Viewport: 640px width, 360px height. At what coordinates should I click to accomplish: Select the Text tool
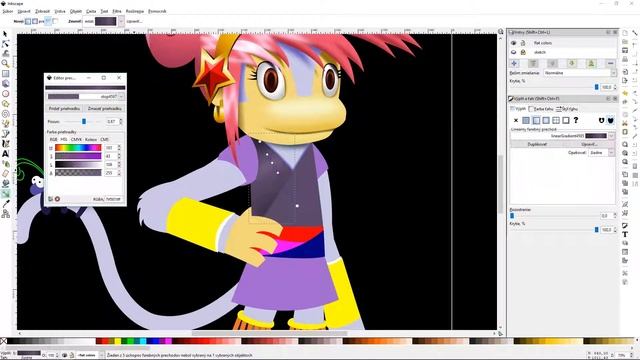pyautogui.click(x=5, y=154)
